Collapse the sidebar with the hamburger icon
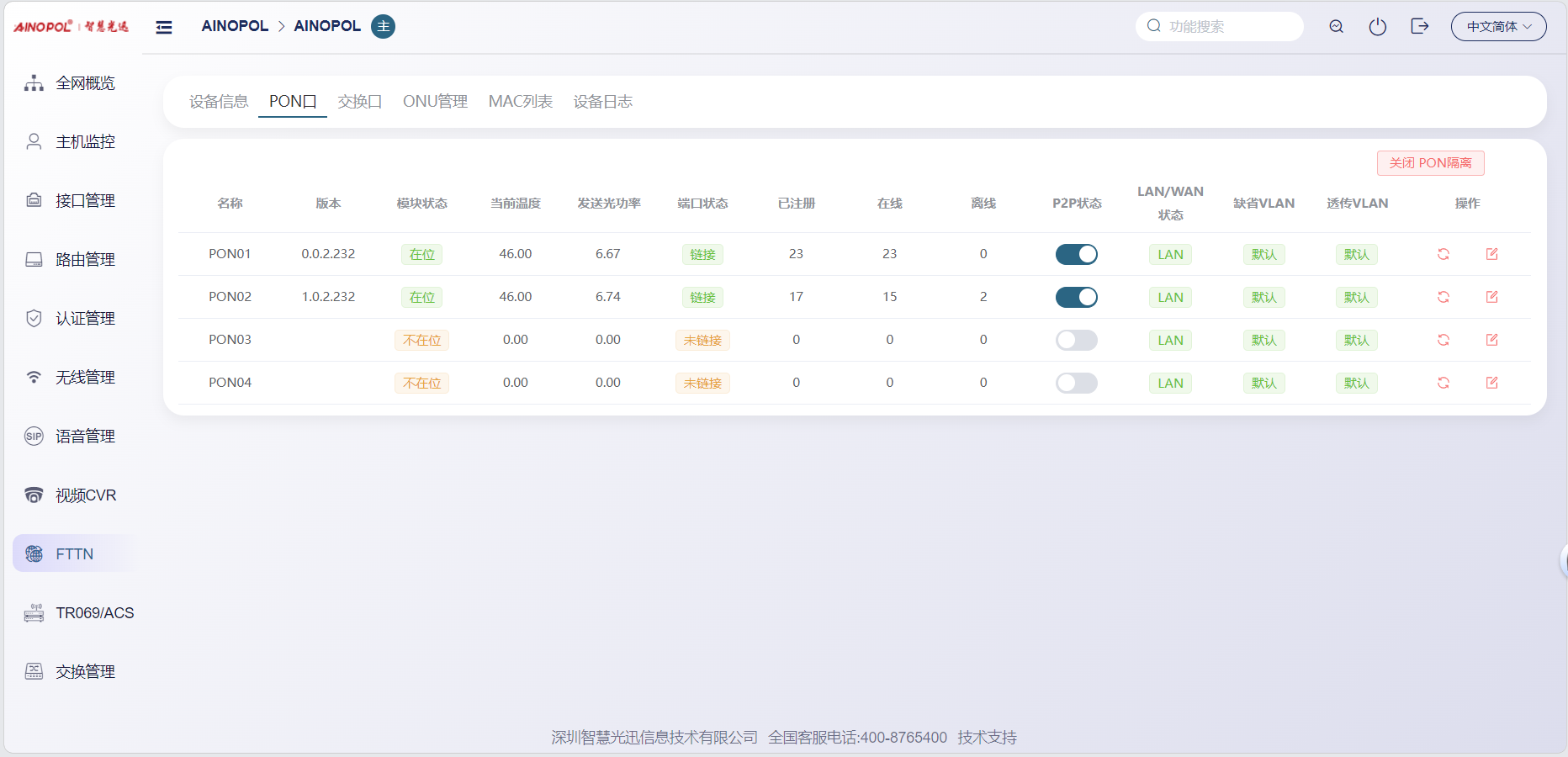The height and width of the screenshot is (757, 1568). coord(164,27)
